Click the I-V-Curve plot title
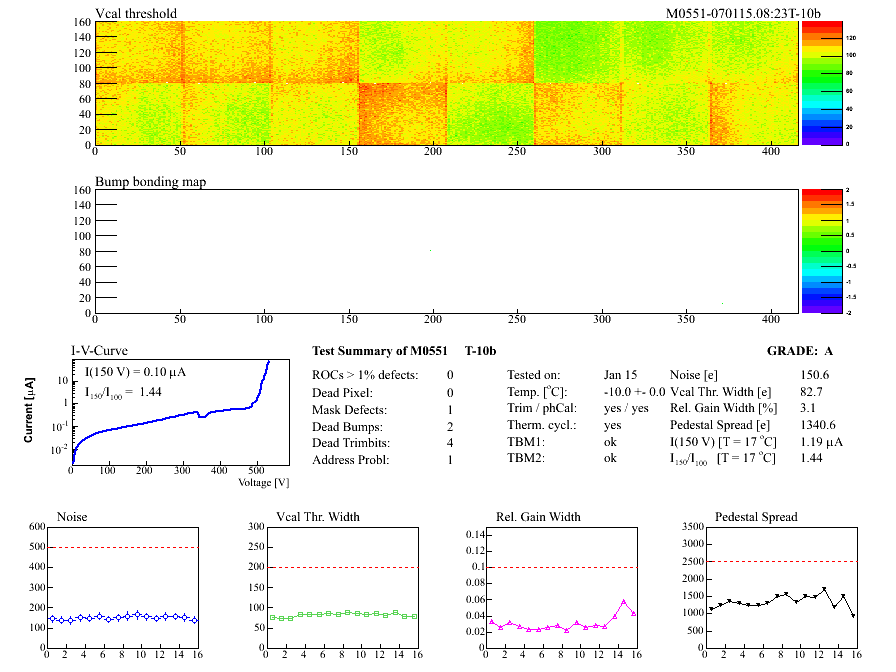Viewport: 896px width, 672px height. click(x=98, y=351)
